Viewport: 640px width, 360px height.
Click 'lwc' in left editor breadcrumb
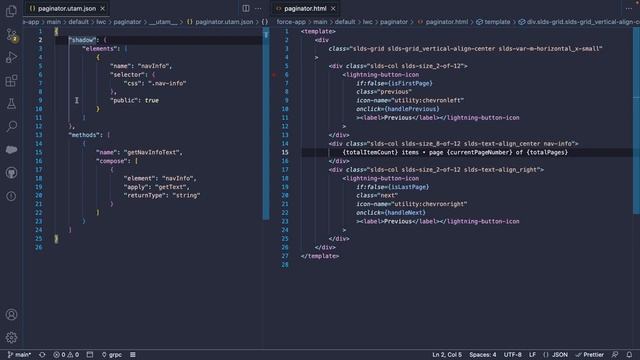pyautogui.click(x=101, y=22)
